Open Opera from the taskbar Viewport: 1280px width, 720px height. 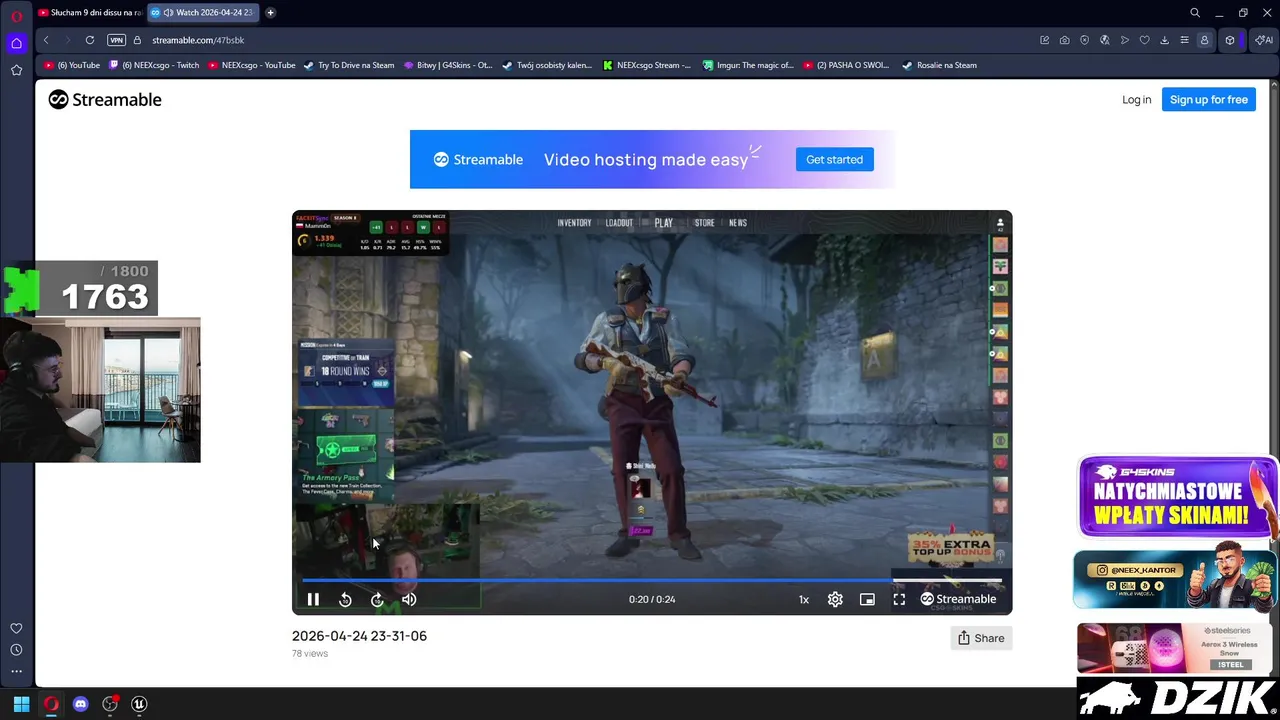(x=51, y=704)
